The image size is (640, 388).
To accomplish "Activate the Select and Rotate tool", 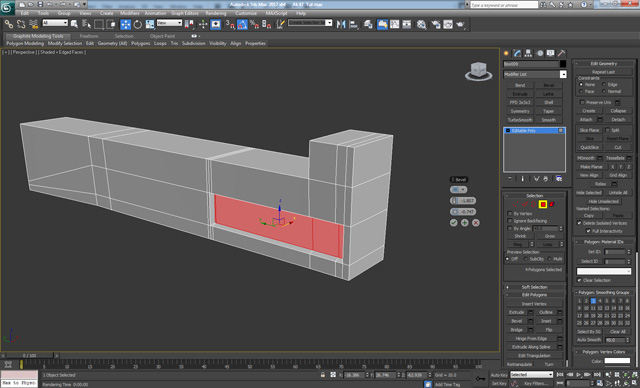I will coord(138,24).
